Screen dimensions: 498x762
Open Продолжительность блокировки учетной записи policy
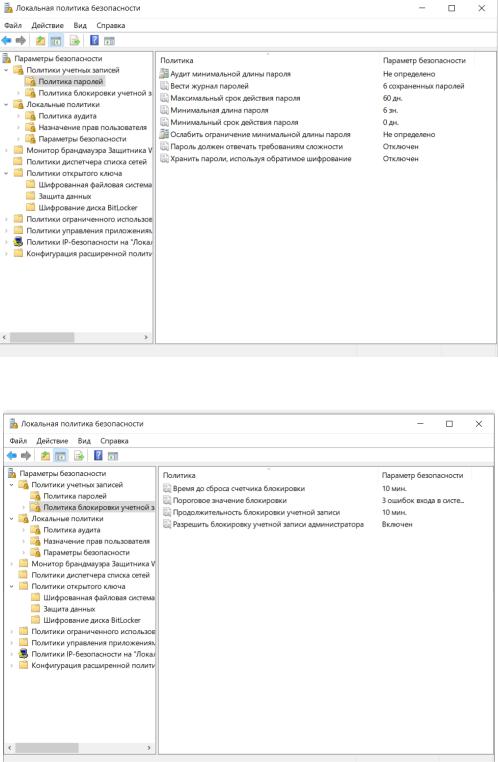(x=257, y=512)
